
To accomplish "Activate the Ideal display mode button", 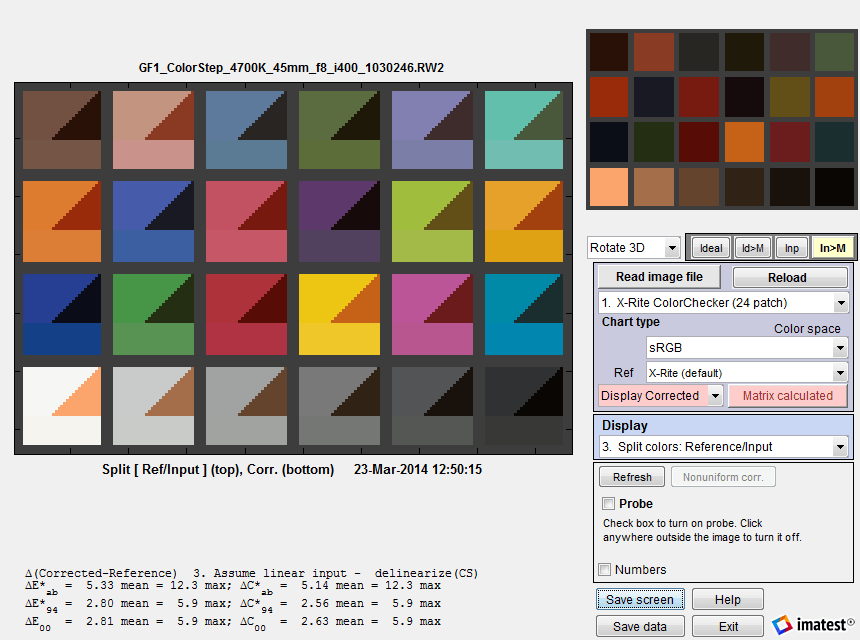I will click(x=710, y=247).
